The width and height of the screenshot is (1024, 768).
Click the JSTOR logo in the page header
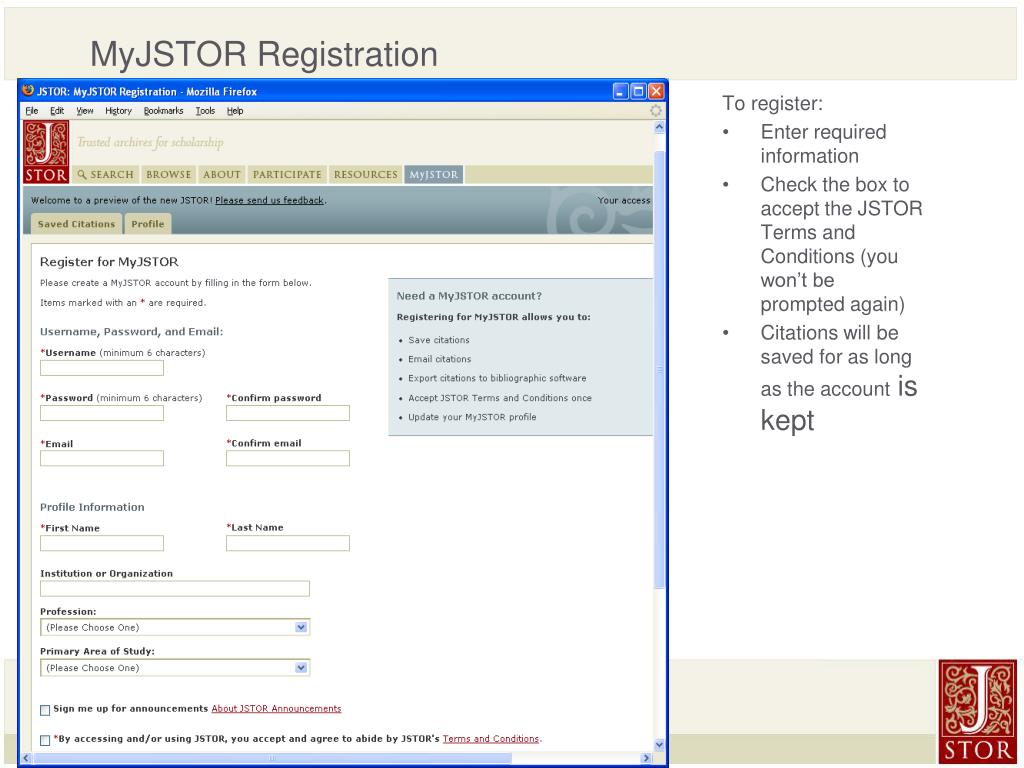point(46,152)
